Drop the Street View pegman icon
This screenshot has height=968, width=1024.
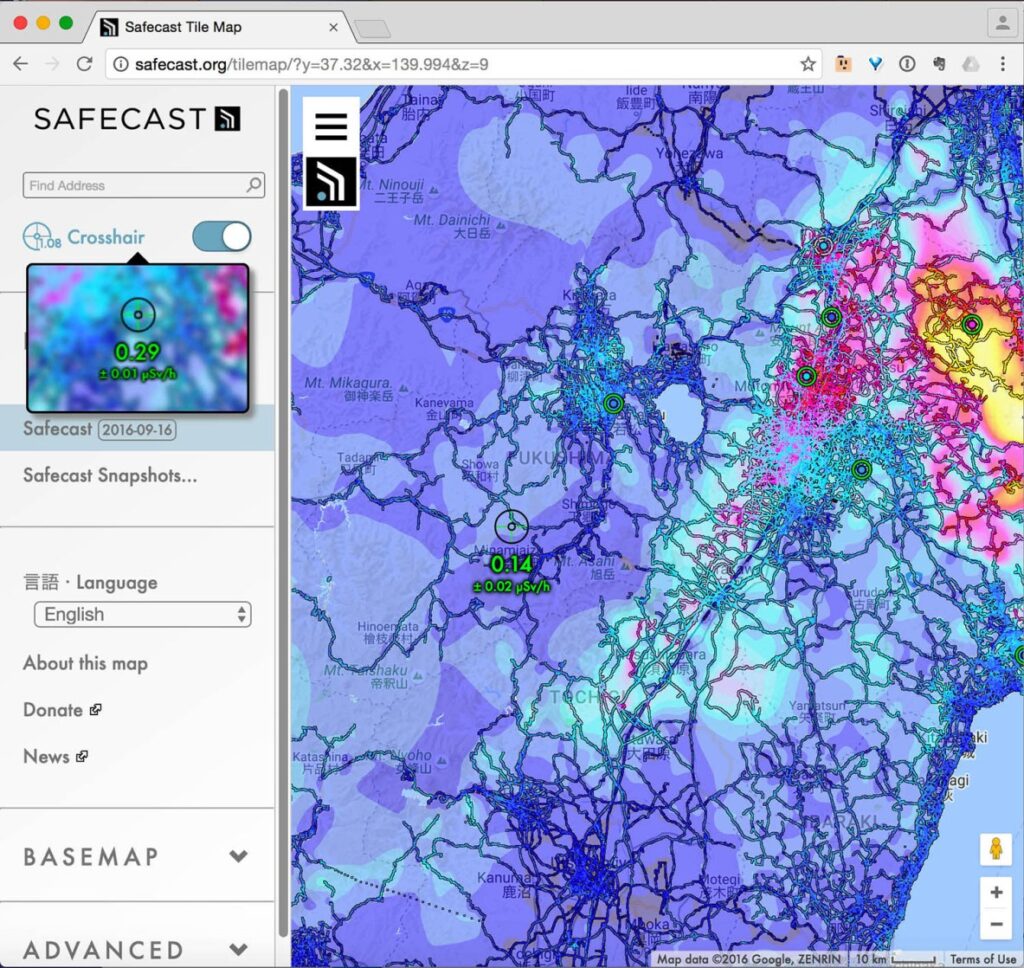tap(995, 849)
